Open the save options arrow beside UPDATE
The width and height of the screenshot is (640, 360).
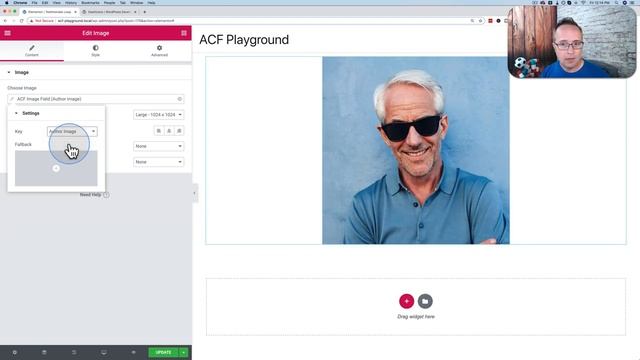point(184,352)
